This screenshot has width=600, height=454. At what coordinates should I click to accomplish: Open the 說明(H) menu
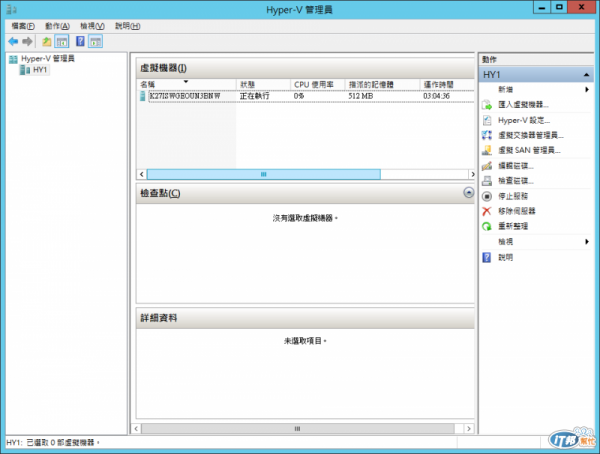point(127,26)
